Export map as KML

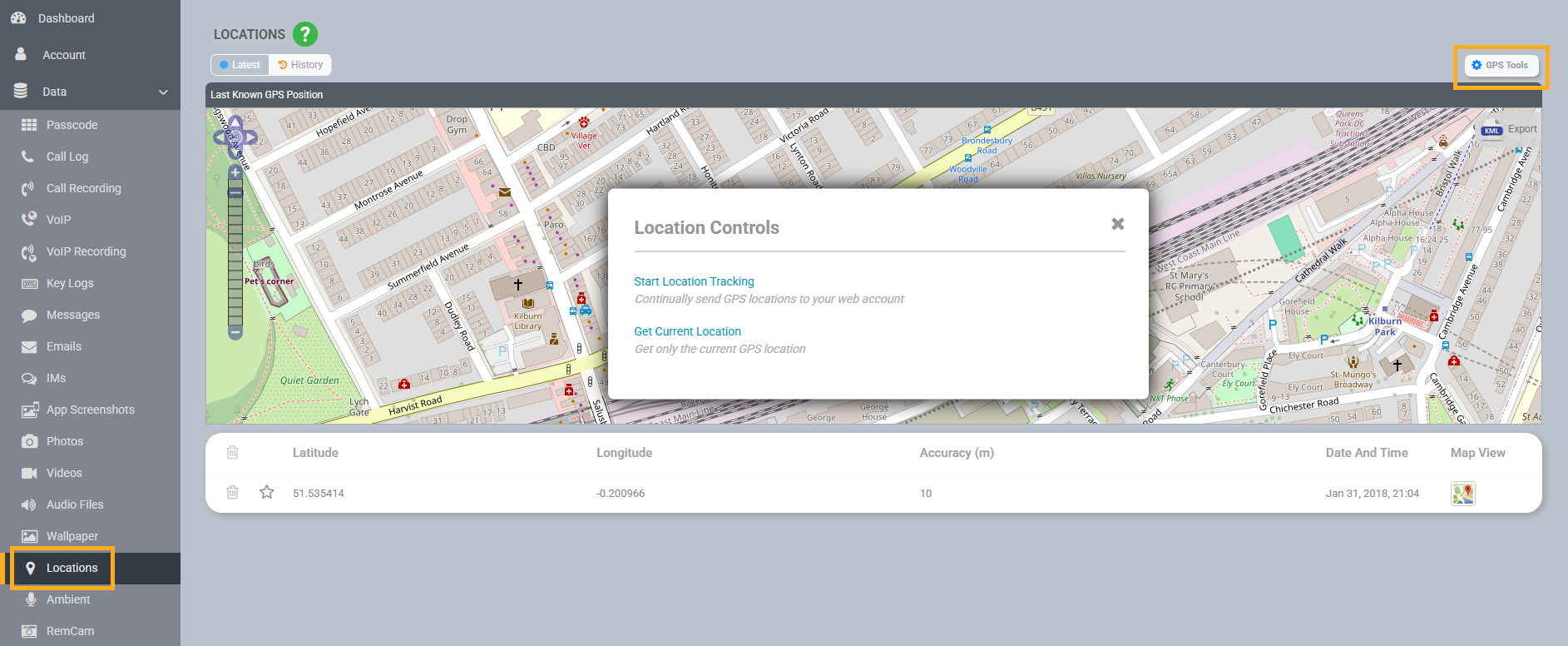pos(1509,129)
